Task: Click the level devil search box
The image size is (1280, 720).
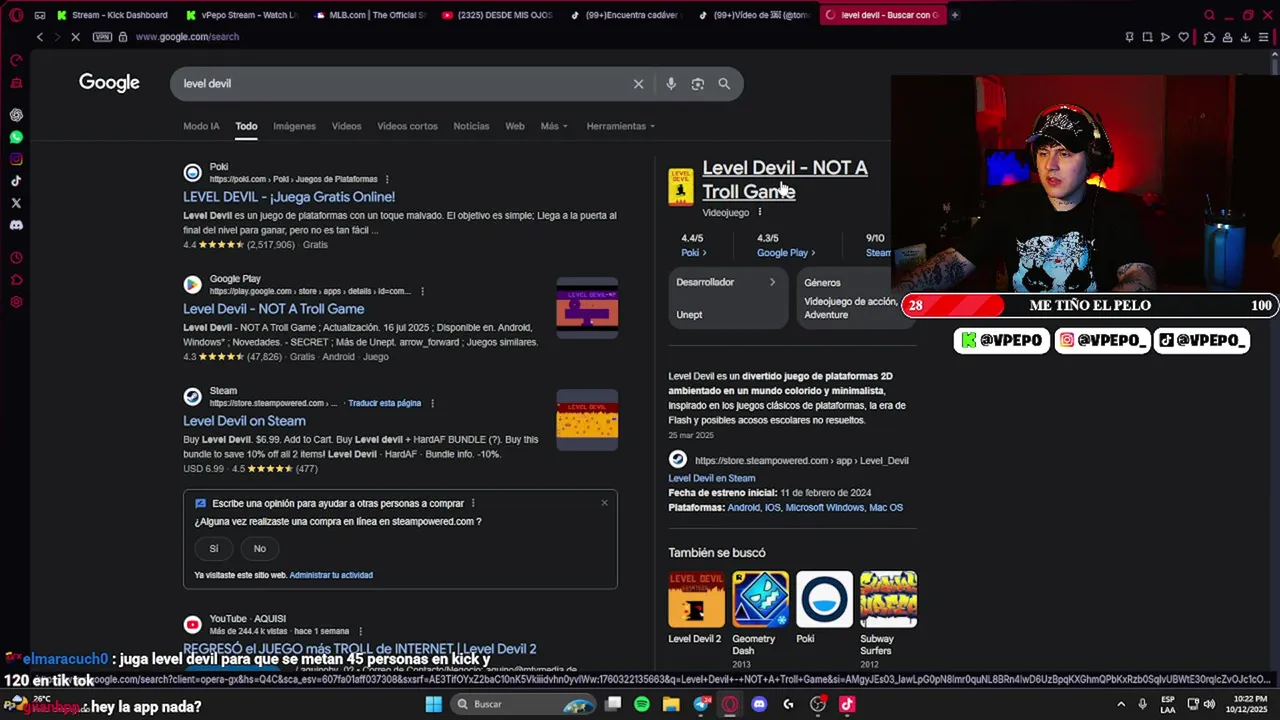Action: point(400,84)
